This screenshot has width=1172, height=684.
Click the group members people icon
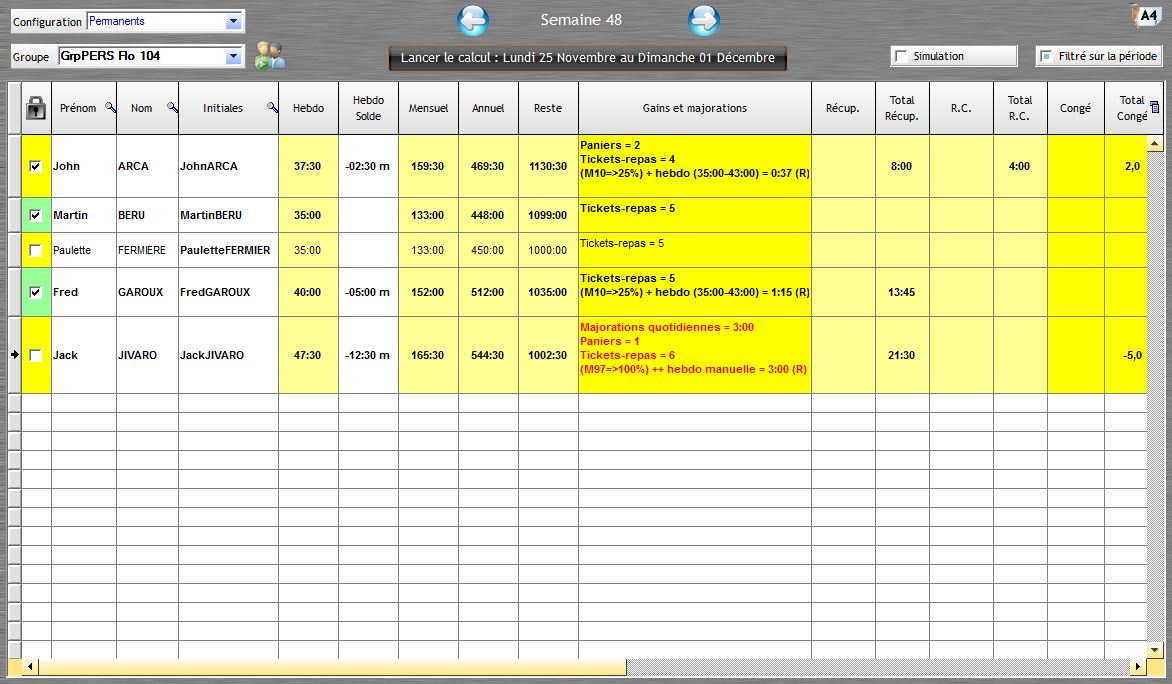pos(269,56)
